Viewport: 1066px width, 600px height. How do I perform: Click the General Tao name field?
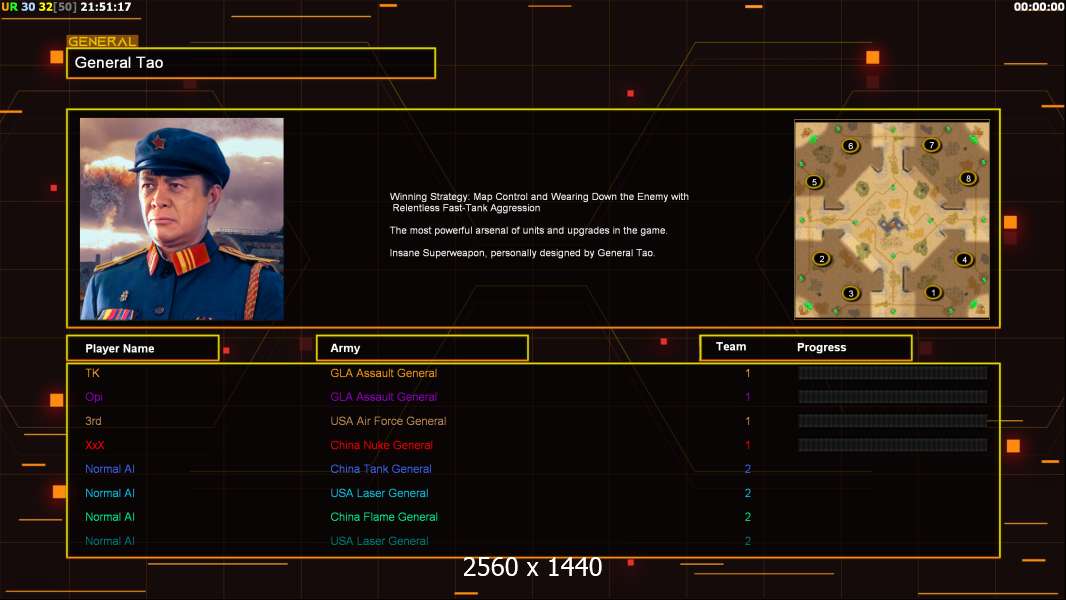(251, 63)
